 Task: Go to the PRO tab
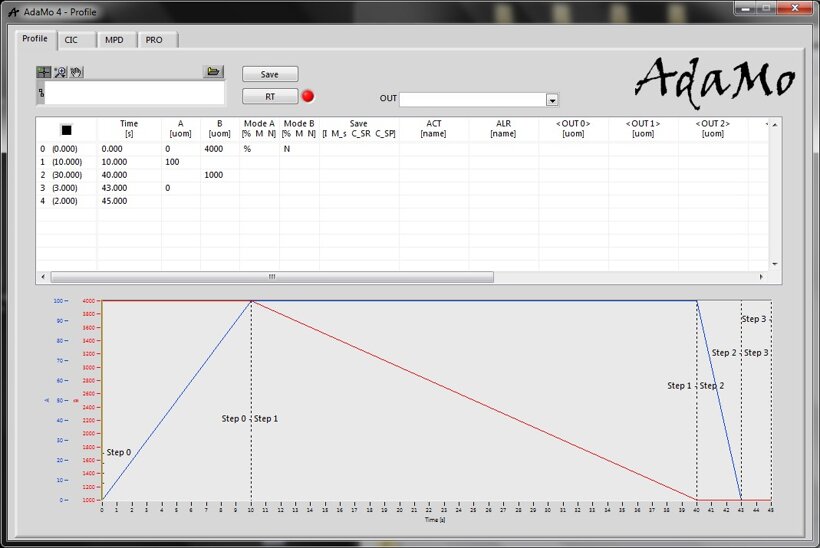(154, 40)
